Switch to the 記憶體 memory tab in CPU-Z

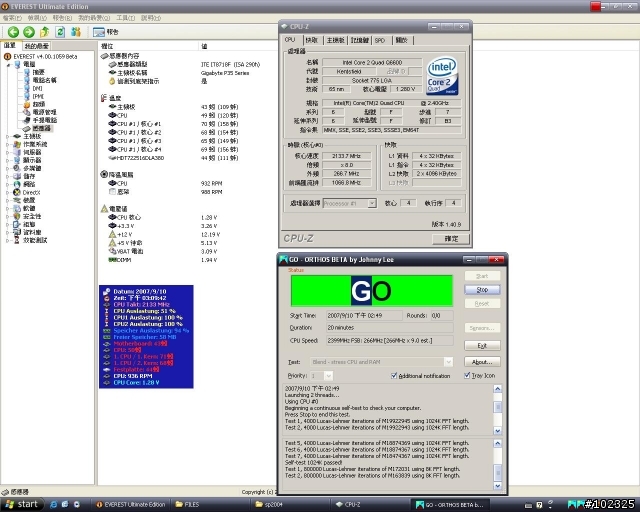tap(360, 40)
